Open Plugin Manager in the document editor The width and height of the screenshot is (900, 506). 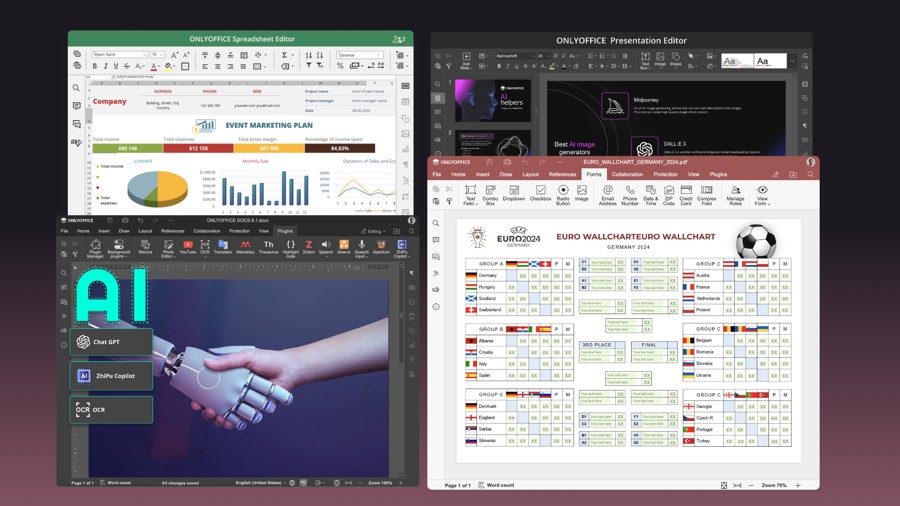[95, 248]
